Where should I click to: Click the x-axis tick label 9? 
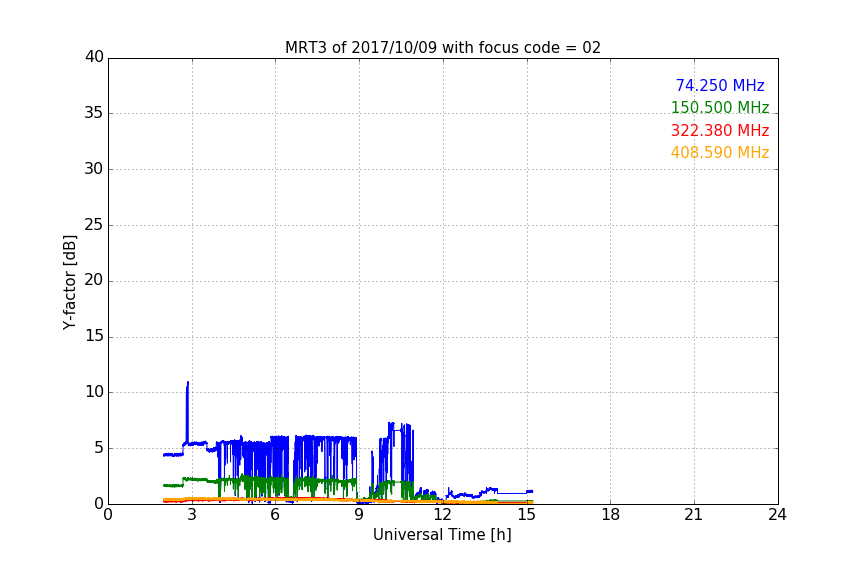[359, 515]
